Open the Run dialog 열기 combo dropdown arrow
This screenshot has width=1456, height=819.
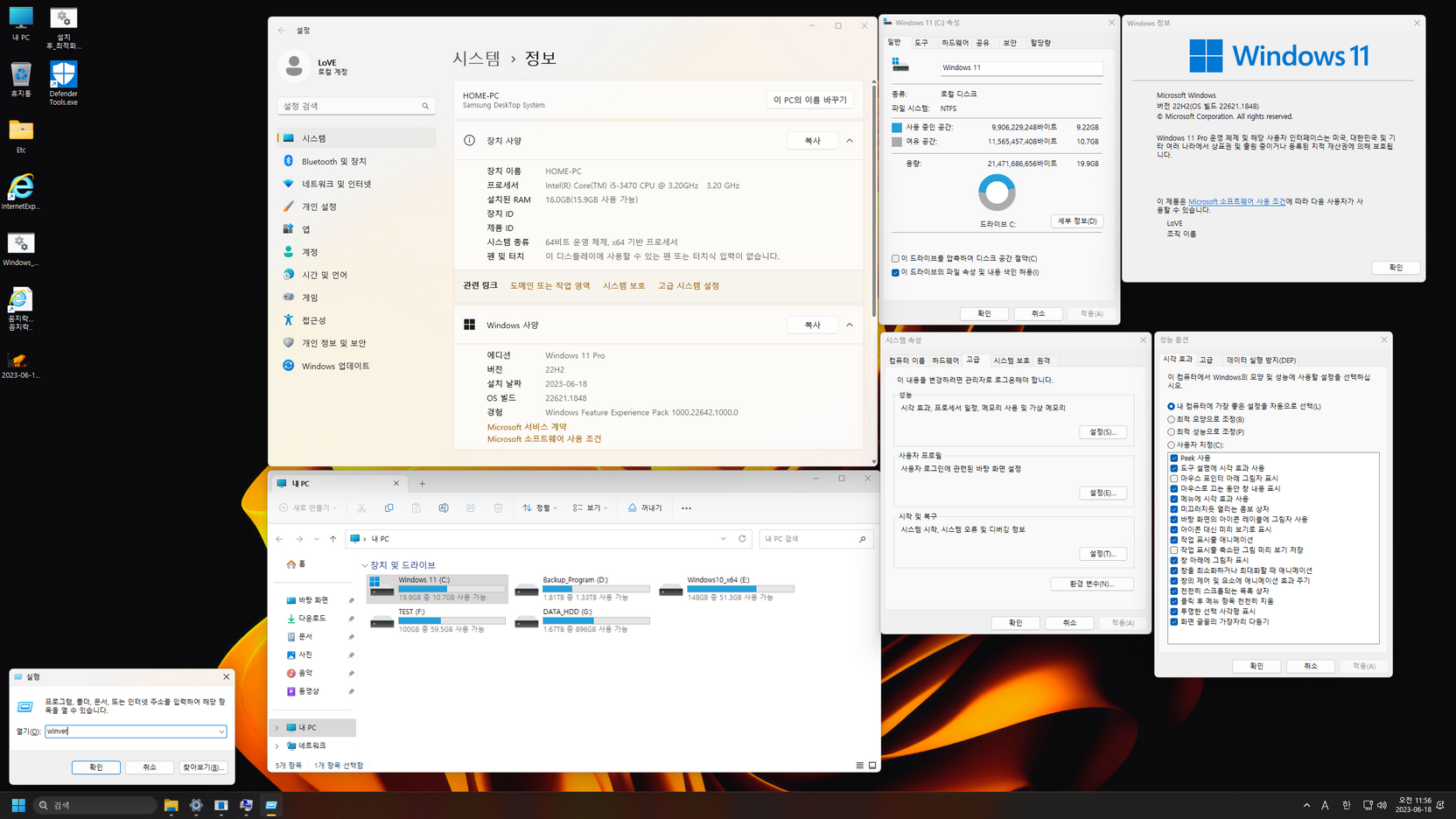coord(221,731)
